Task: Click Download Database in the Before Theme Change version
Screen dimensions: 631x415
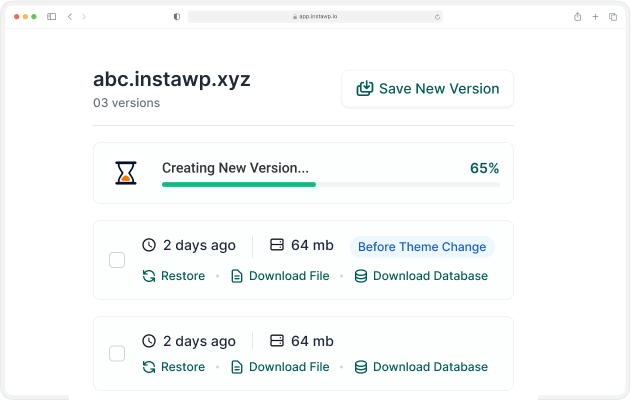Action: click(421, 276)
